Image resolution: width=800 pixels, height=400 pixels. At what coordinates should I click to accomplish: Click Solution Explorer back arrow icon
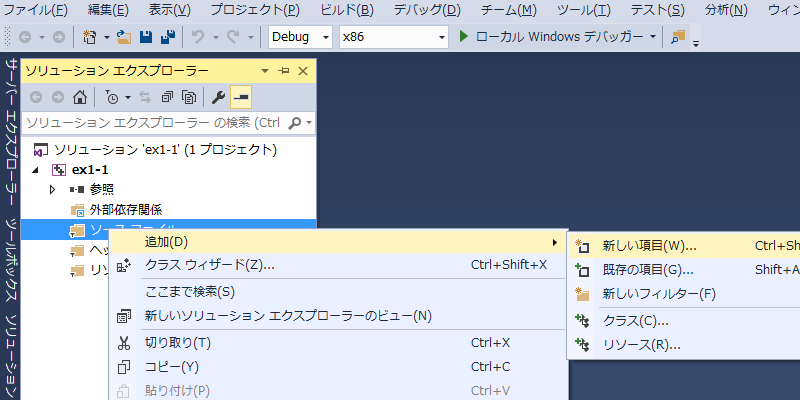point(36,97)
